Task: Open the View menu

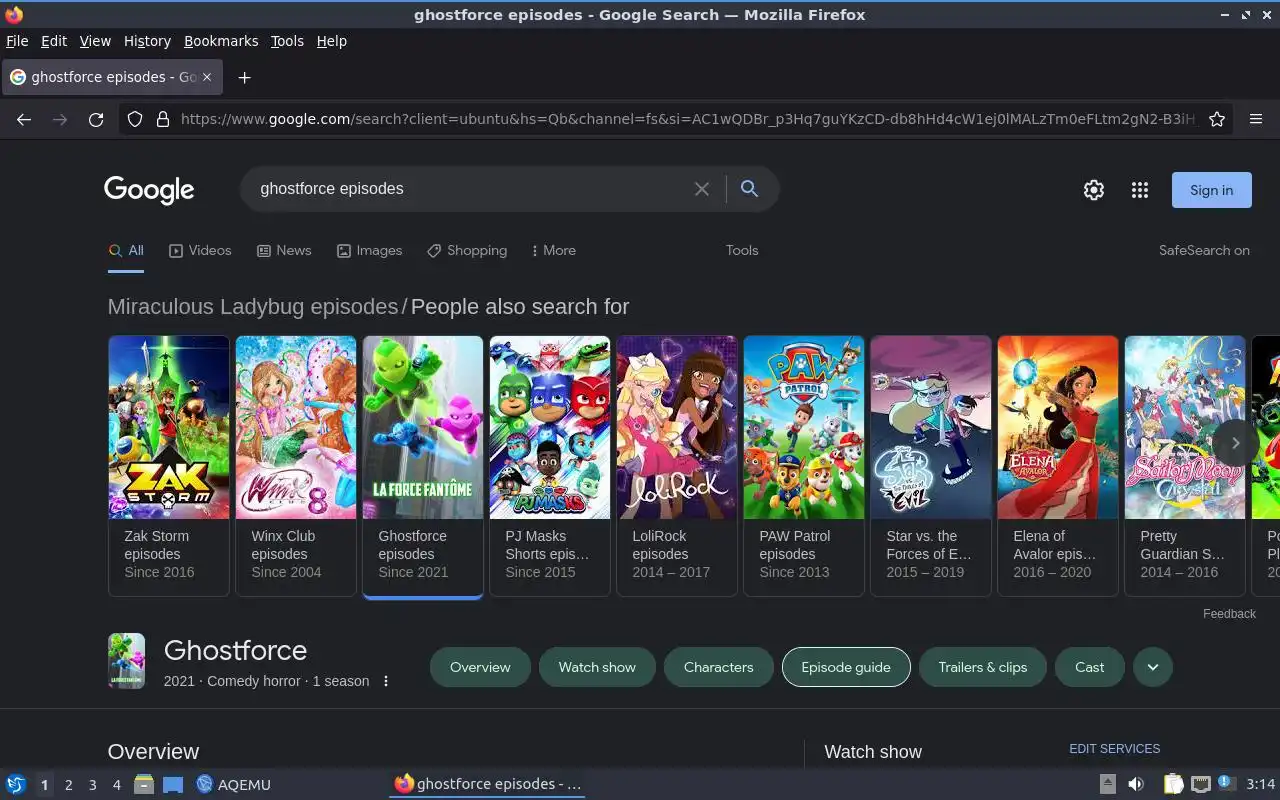Action: click(95, 41)
